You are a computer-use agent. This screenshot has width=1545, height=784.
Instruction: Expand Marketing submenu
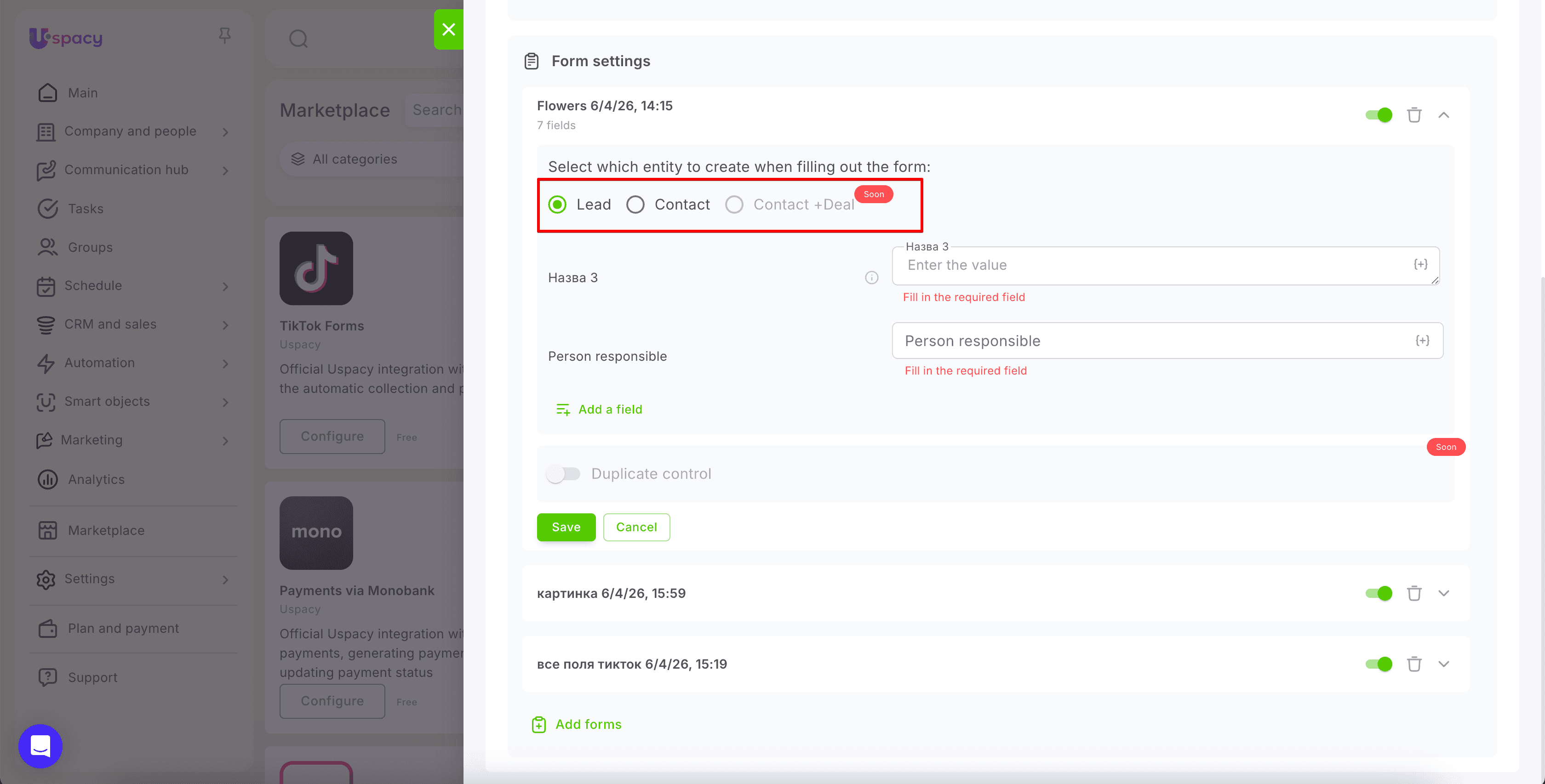[225, 441]
